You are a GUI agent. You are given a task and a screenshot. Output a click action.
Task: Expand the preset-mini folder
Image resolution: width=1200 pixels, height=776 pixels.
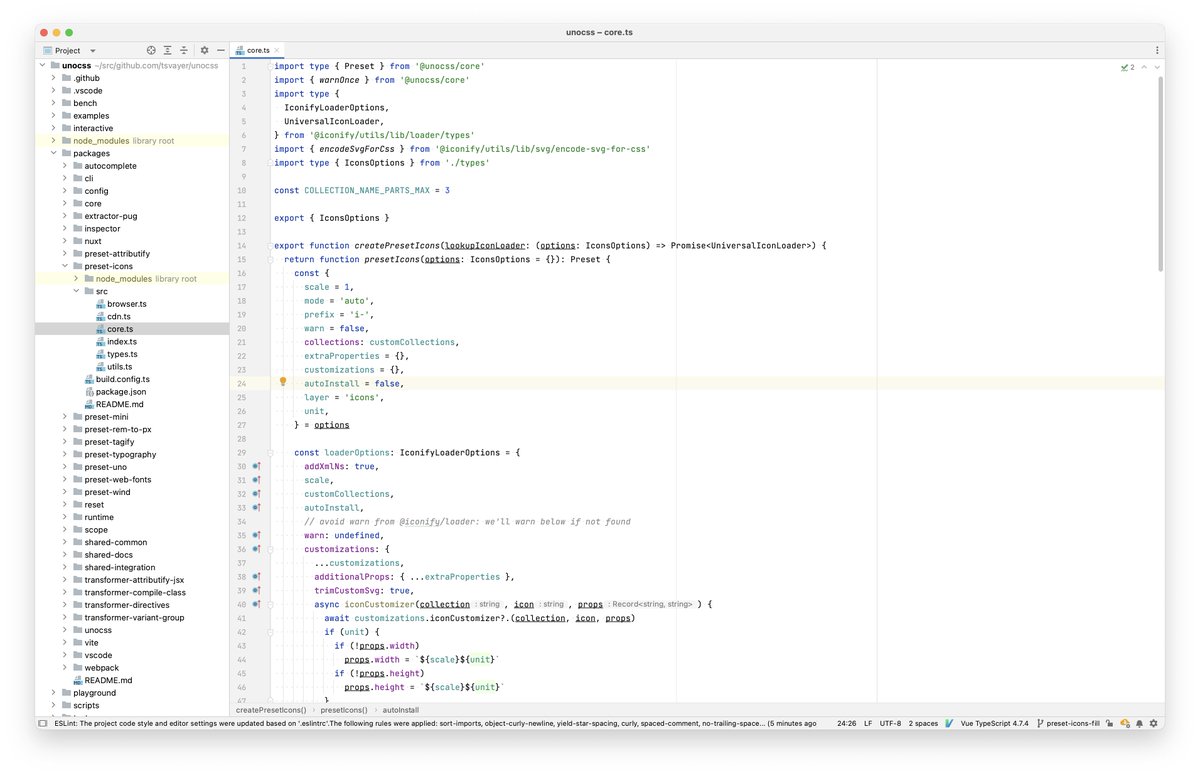click(x=65, y=417)
